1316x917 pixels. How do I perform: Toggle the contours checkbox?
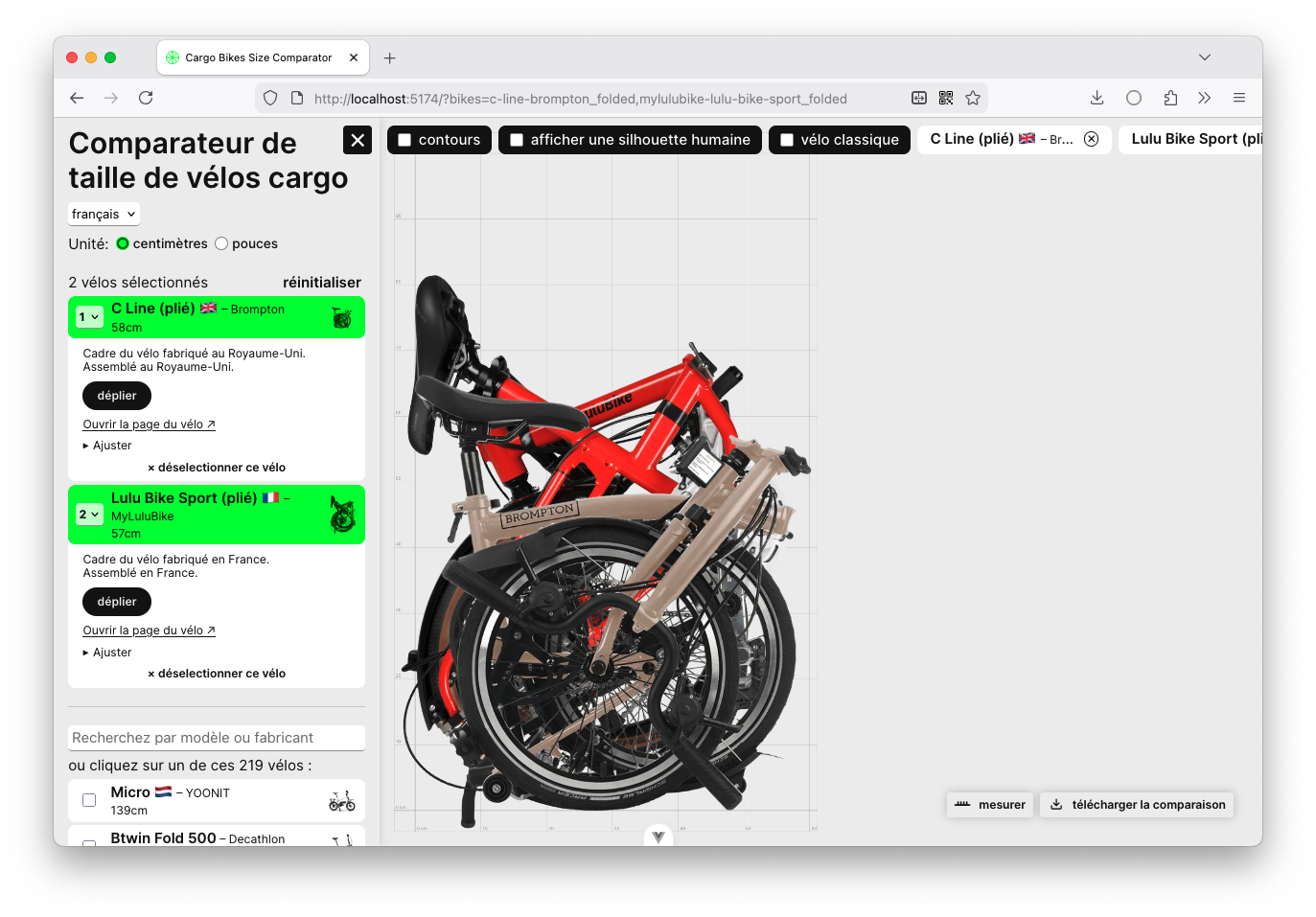pos(404,140)
